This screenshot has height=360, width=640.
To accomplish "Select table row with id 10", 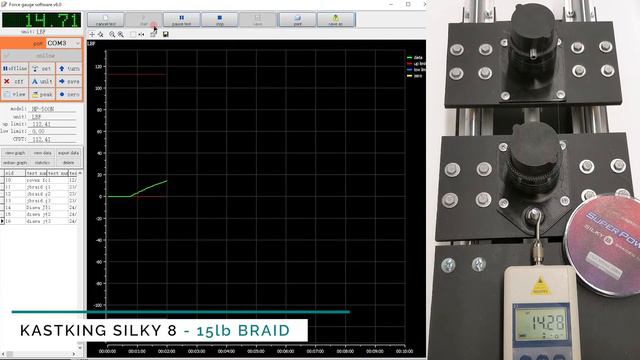I will pyautogui.click(x=40, y=180).
